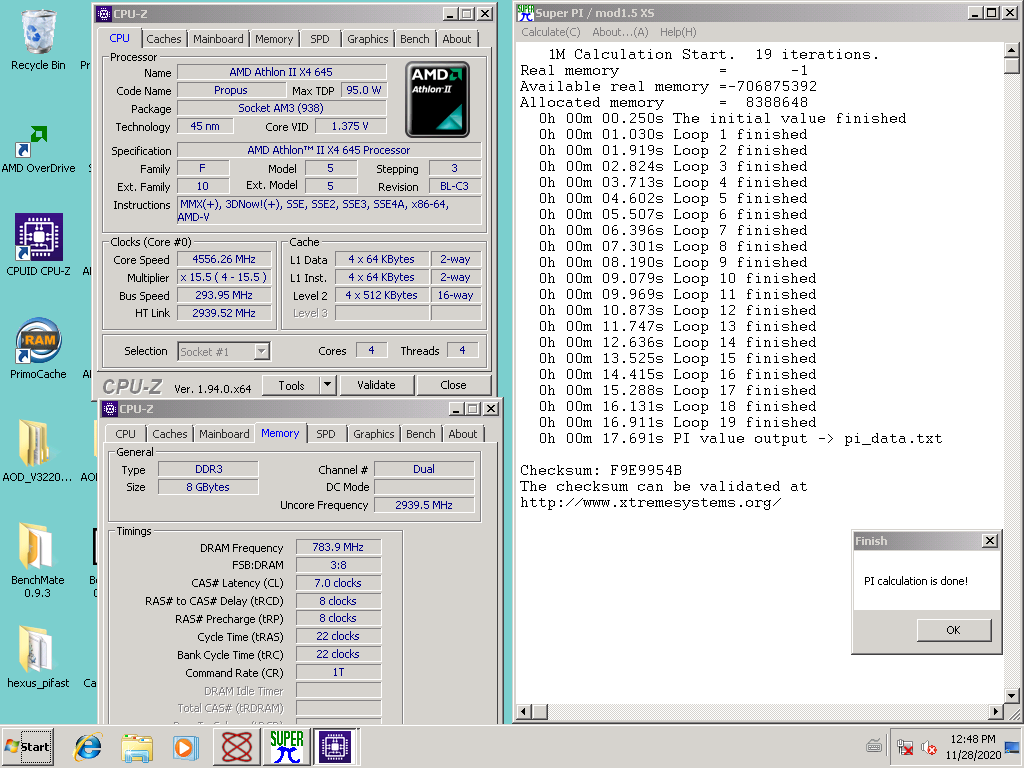Open Windows Media Player from taskbar
This screenshot has height=768, width=1024.
tap(185, 747)
